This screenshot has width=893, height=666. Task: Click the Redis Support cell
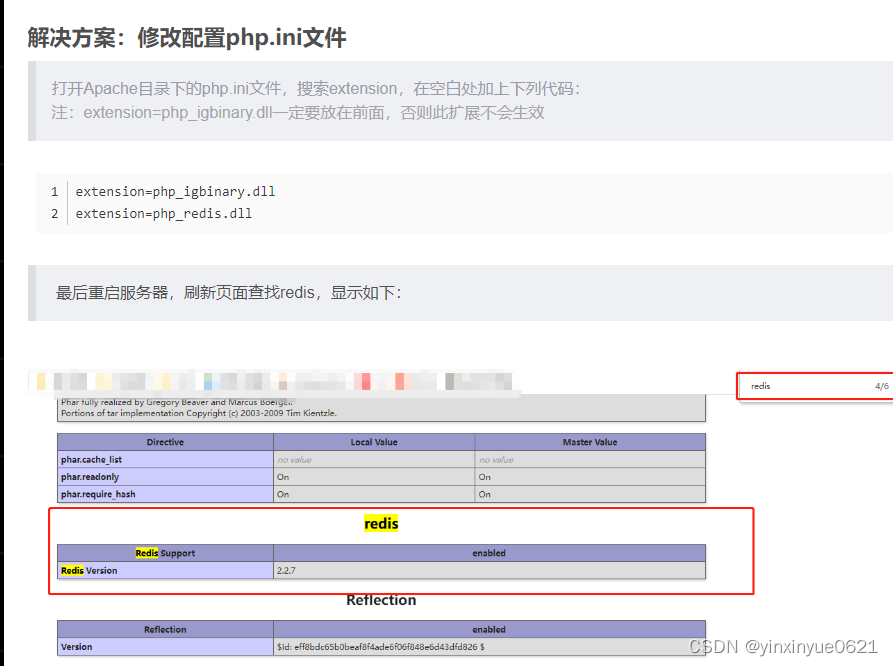click(x=165, y=553)
